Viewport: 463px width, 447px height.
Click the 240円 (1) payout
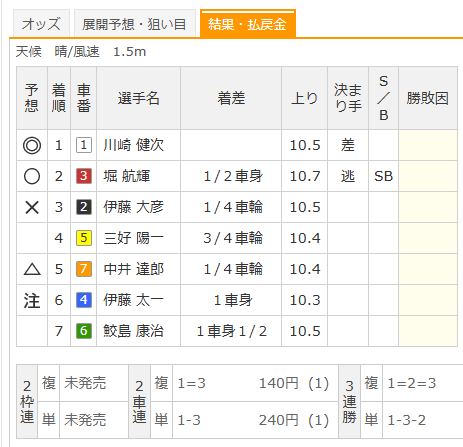[294, 420]
